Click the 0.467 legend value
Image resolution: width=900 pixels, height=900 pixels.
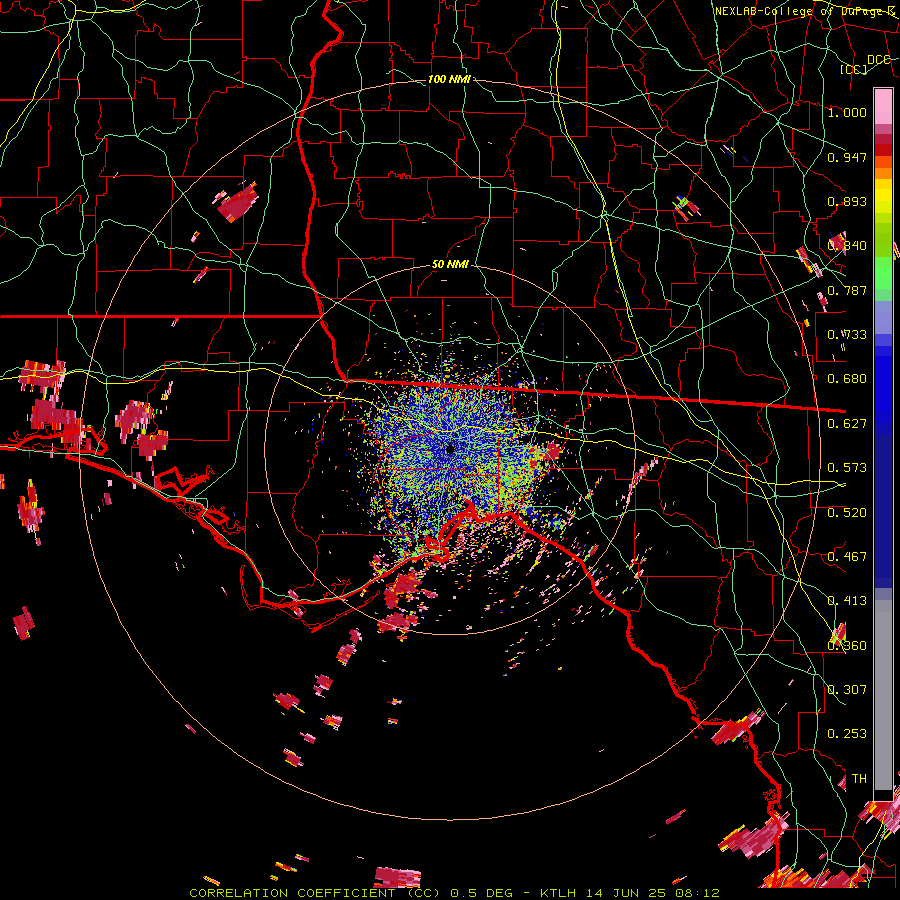(x=847, y=557)
